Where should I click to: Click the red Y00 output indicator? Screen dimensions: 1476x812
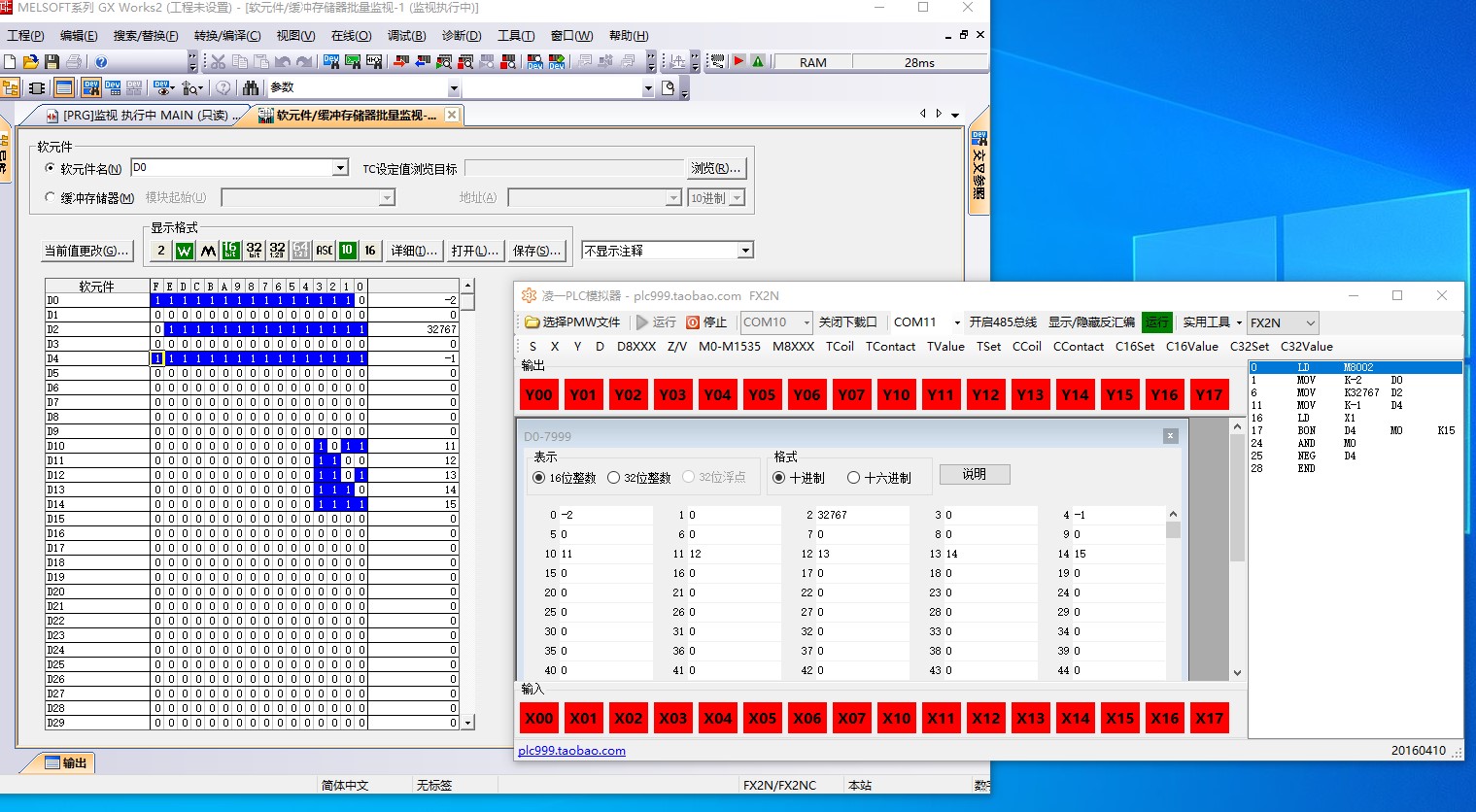click(x=538, y=394)
